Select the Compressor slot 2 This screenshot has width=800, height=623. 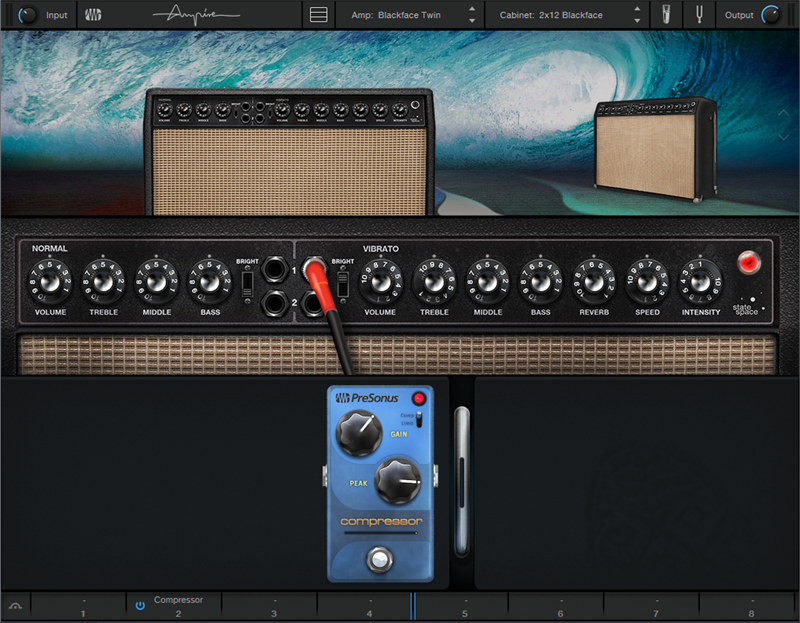(174, 606)
